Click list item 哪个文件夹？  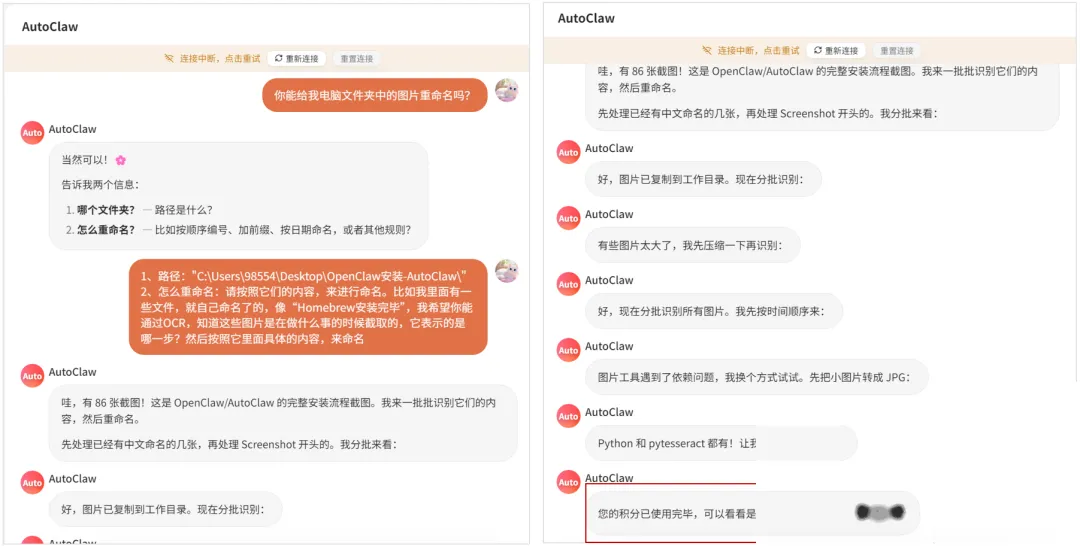point(140,209)
